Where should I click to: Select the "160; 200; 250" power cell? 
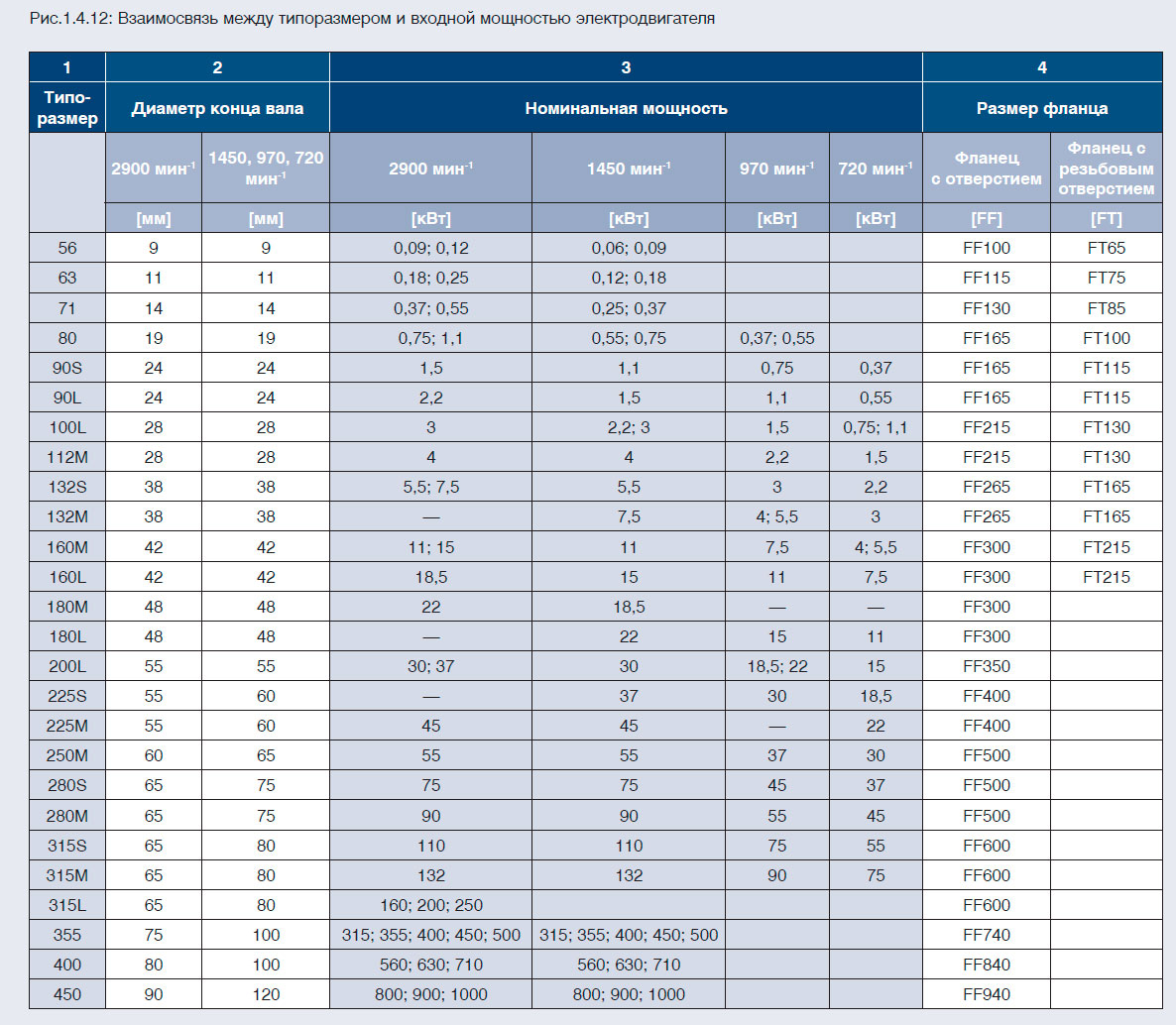[x=430, y=905]
